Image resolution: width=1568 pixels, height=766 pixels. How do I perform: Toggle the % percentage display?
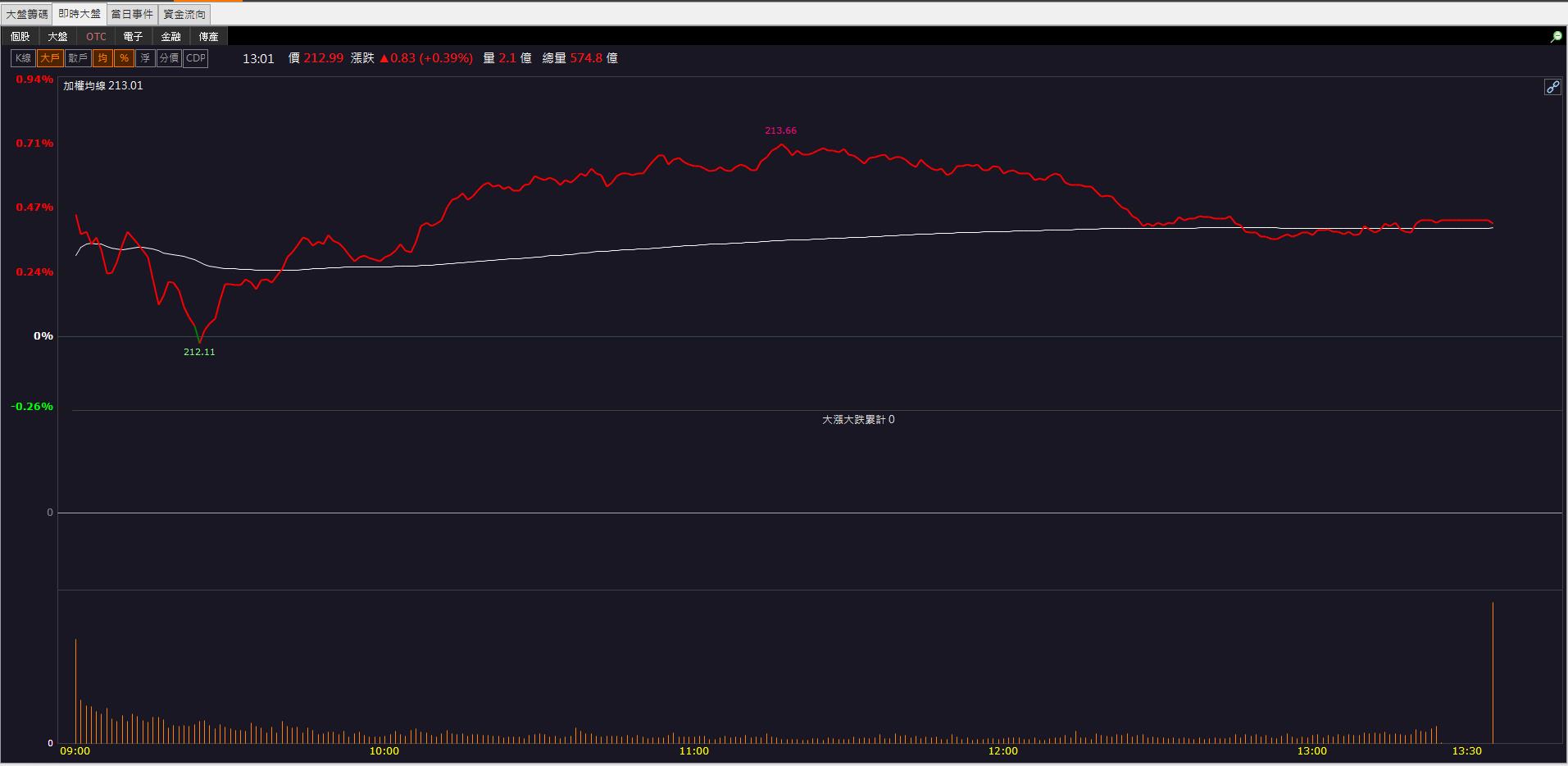click(x=124, y=58)
